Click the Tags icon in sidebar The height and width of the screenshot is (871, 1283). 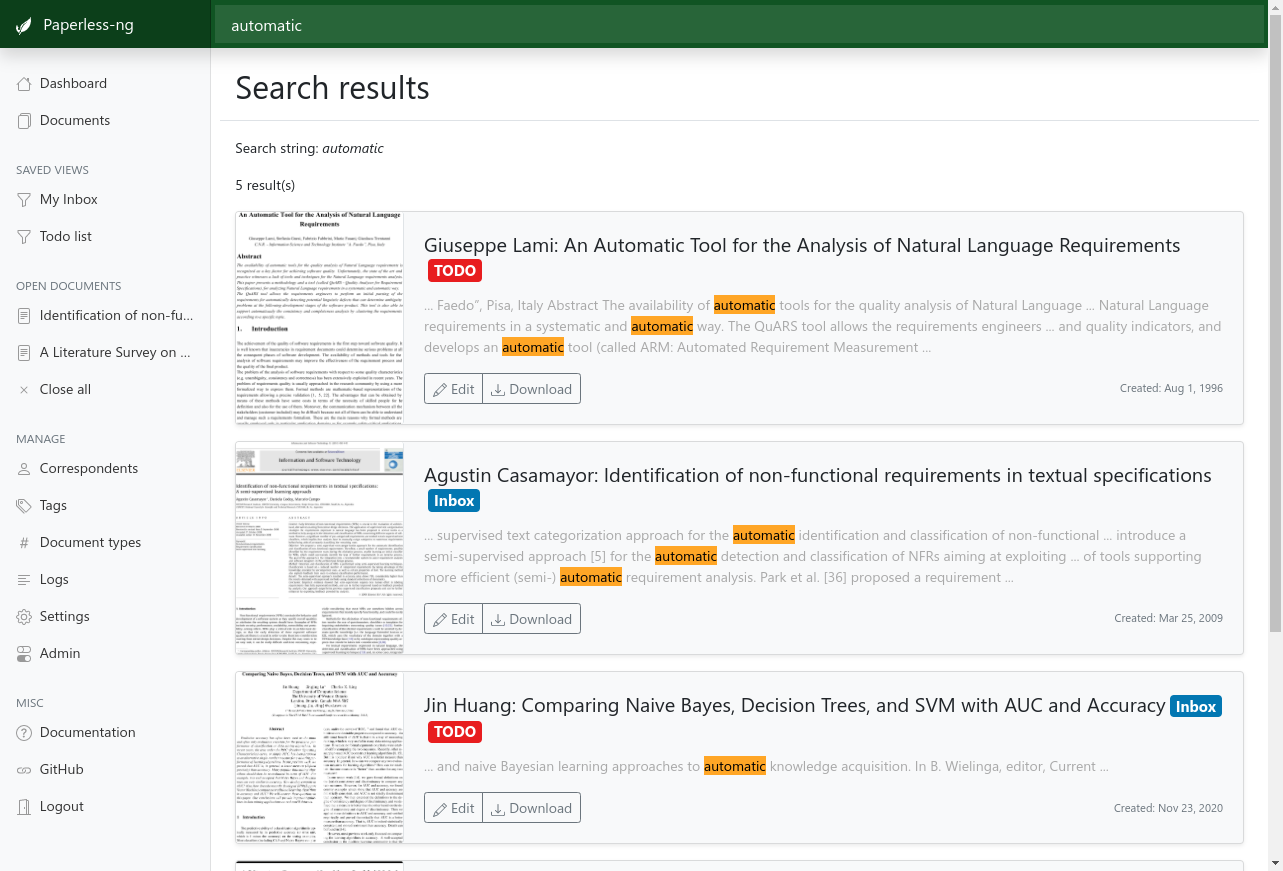point(24,506)
